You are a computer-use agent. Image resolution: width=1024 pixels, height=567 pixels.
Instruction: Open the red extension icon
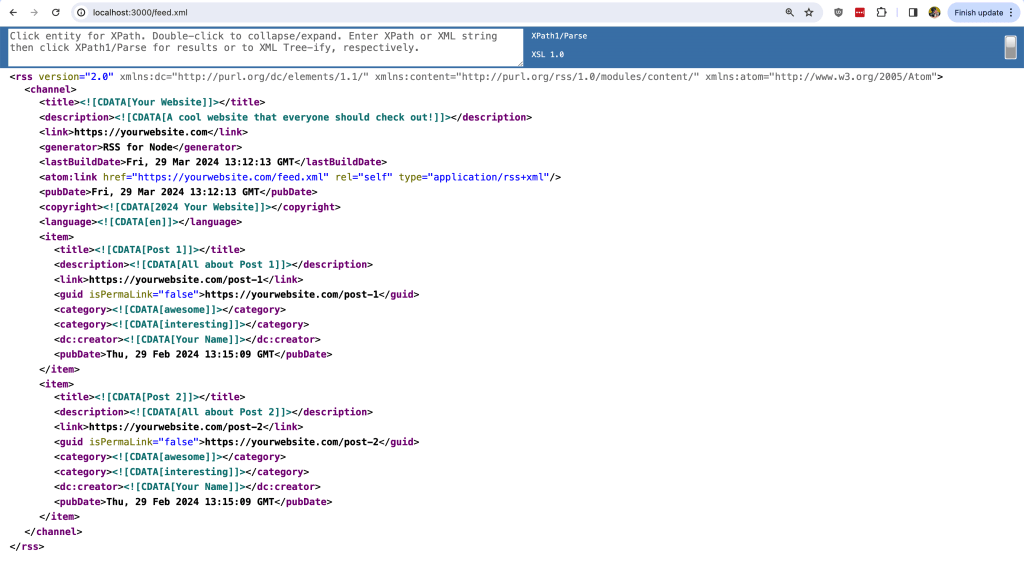859,12
